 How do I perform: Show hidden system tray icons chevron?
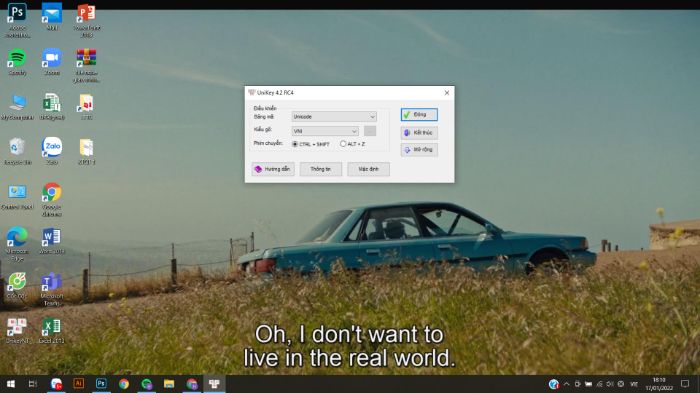coord(567,384)
